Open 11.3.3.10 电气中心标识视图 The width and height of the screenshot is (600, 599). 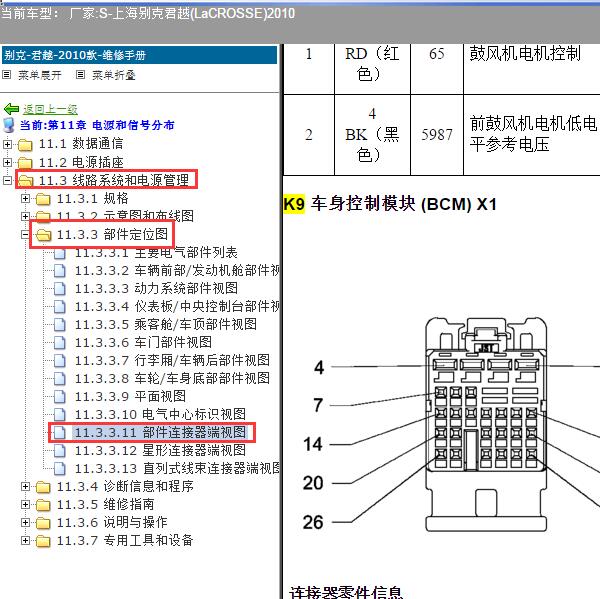pos(160,415)
